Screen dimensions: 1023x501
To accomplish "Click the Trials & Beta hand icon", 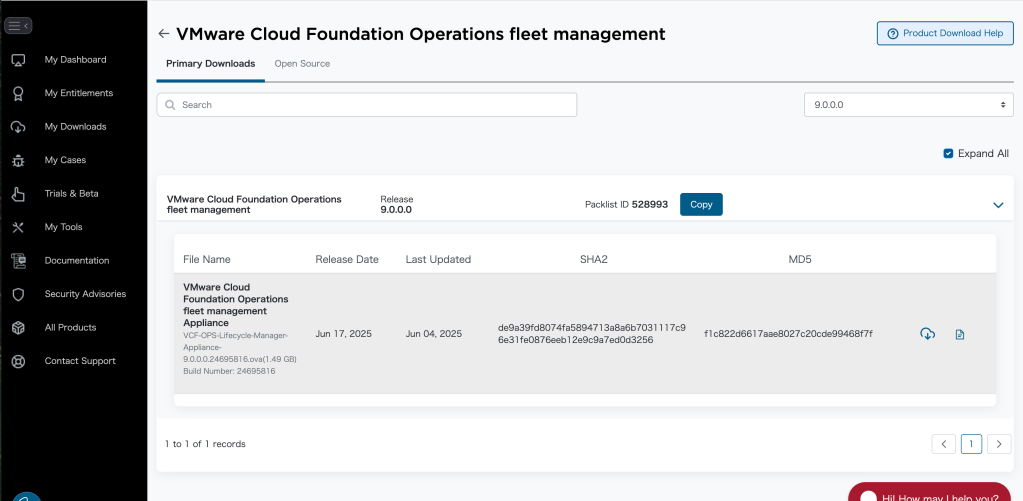I will 18,194.
